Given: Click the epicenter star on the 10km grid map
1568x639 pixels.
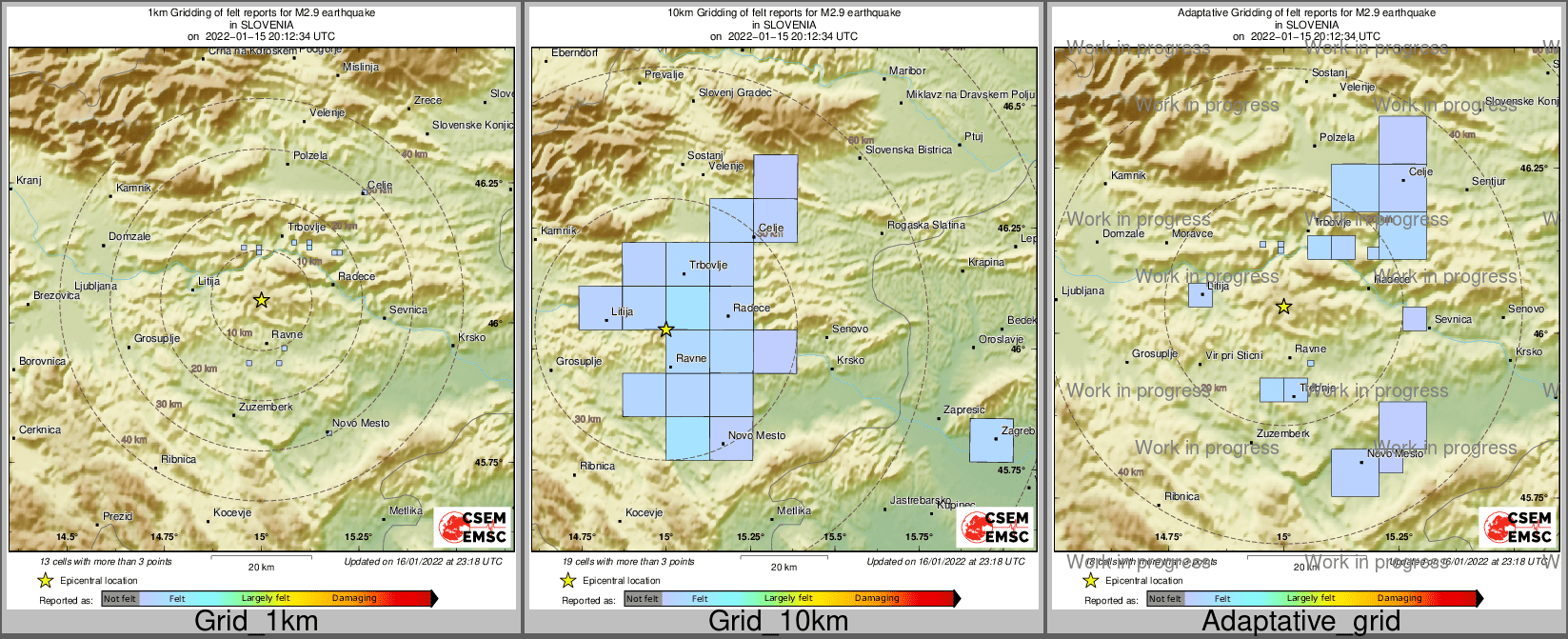Looking at the screenshot, I should [666, 329].
